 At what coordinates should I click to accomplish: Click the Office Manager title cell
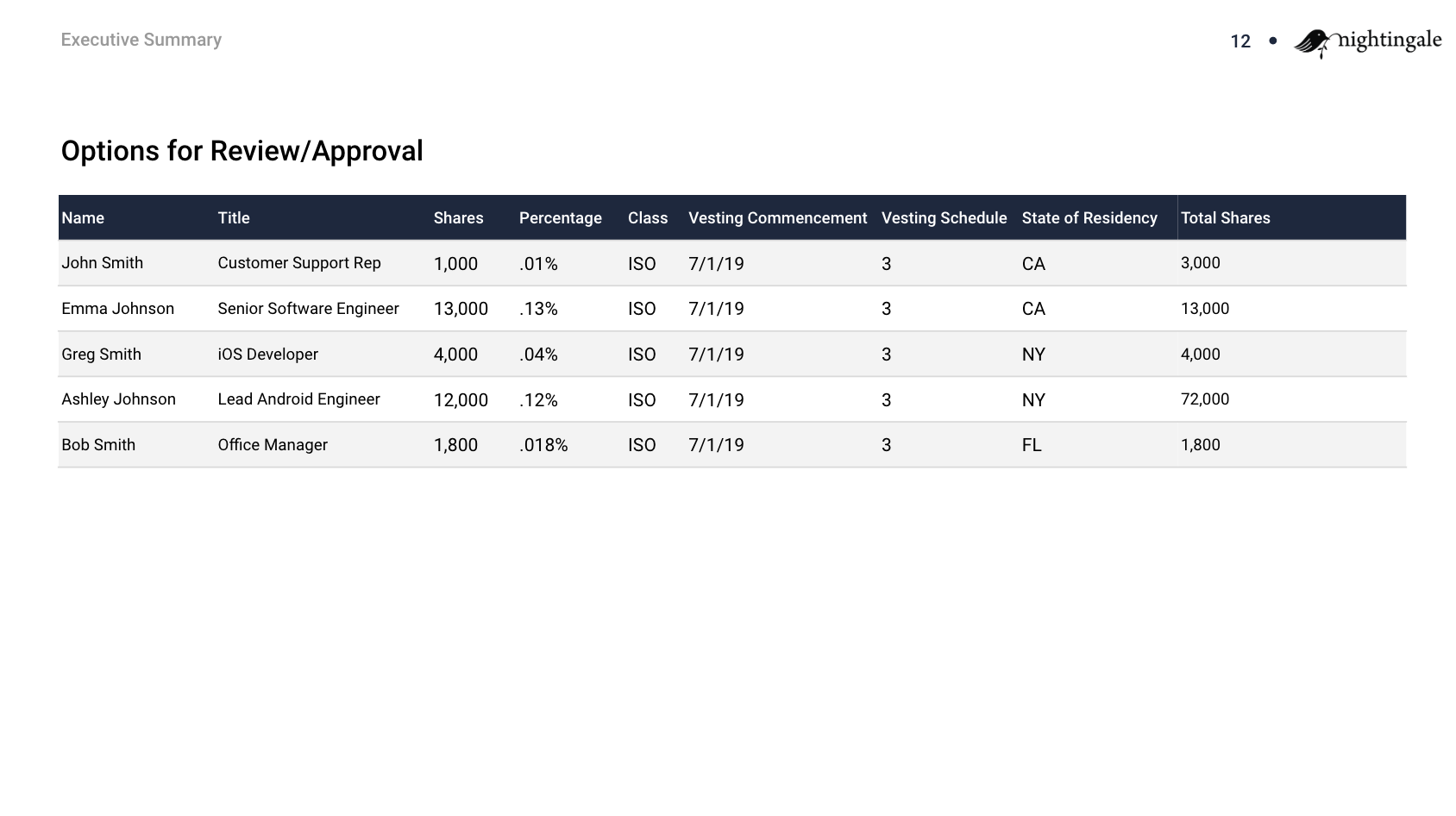coord(273,445)
